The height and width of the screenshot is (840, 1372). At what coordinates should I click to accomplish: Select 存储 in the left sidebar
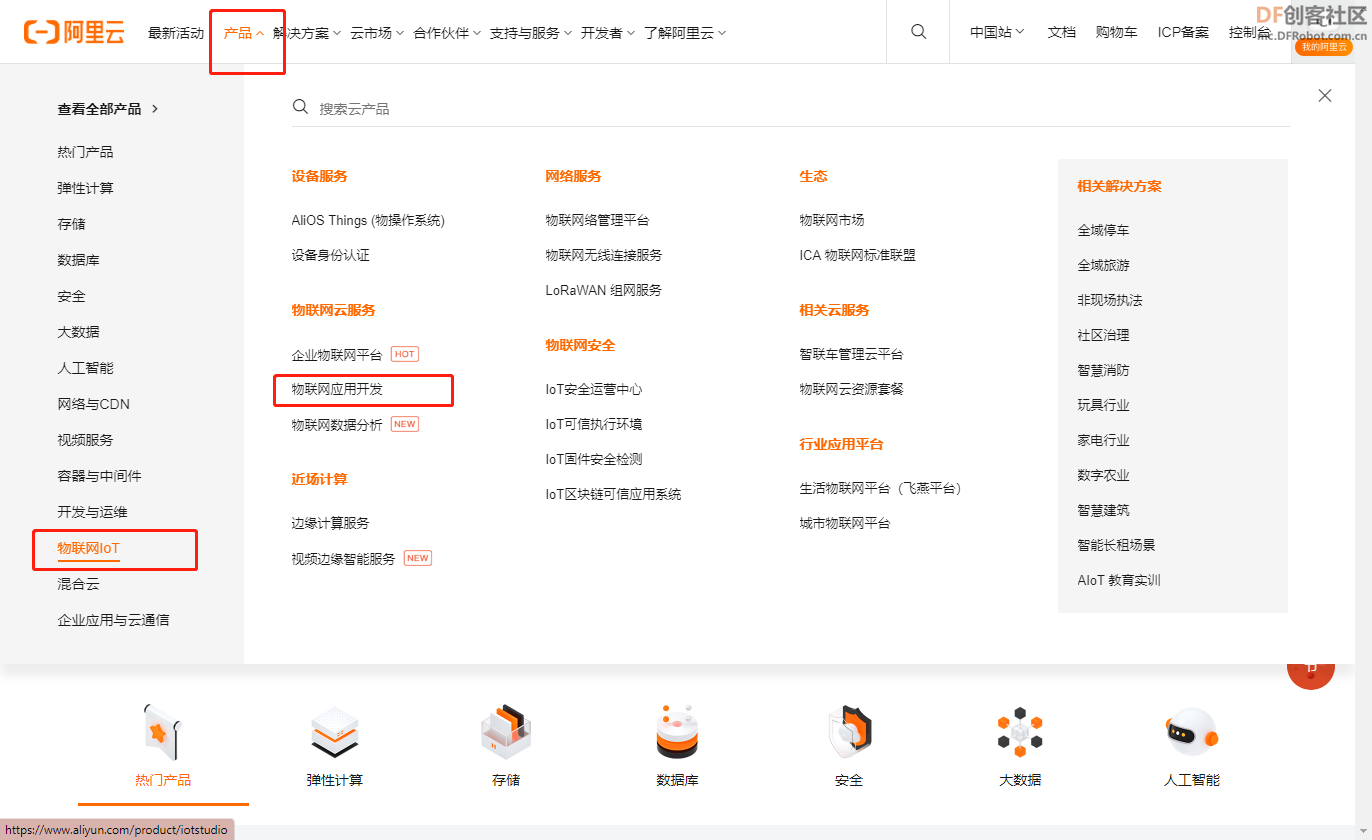point(71,224)
